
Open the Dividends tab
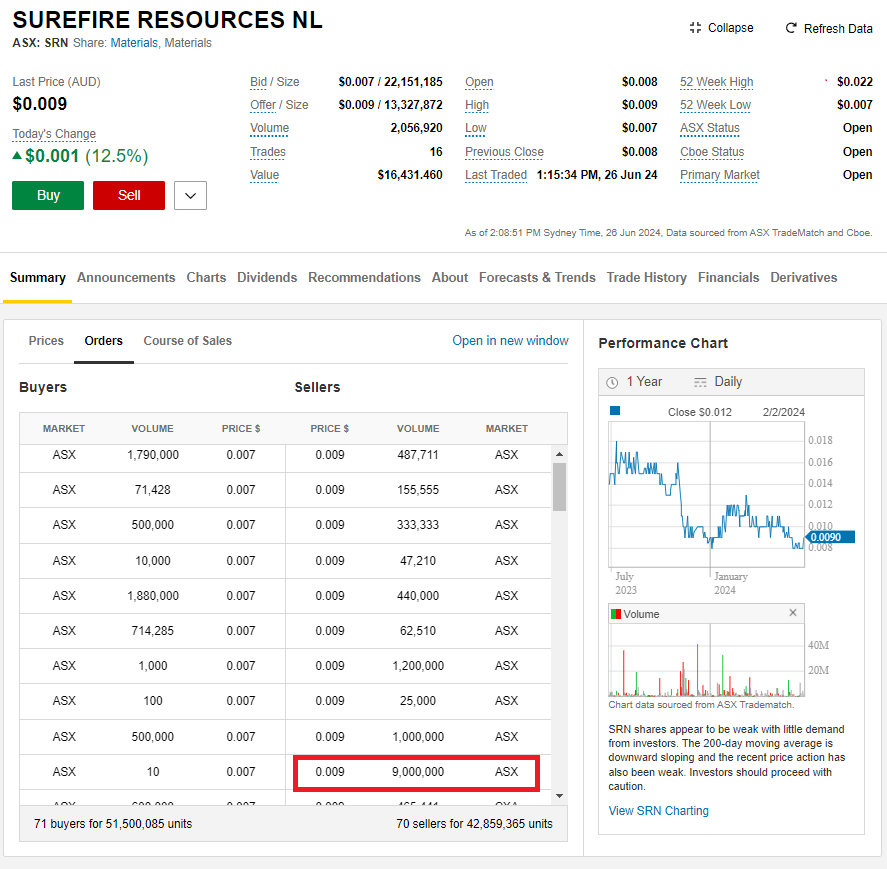point(267,278)
